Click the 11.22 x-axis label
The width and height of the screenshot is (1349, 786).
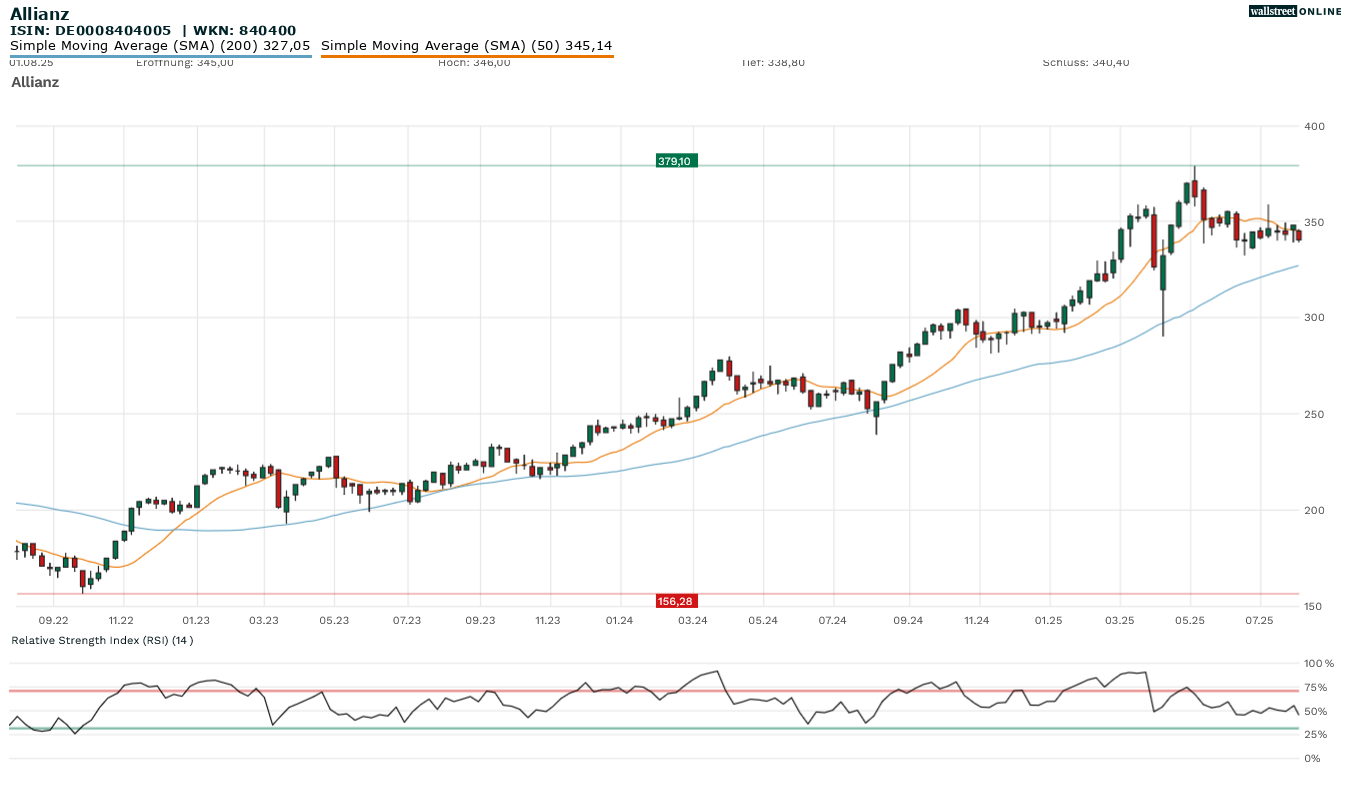click(x=121, y=621)
